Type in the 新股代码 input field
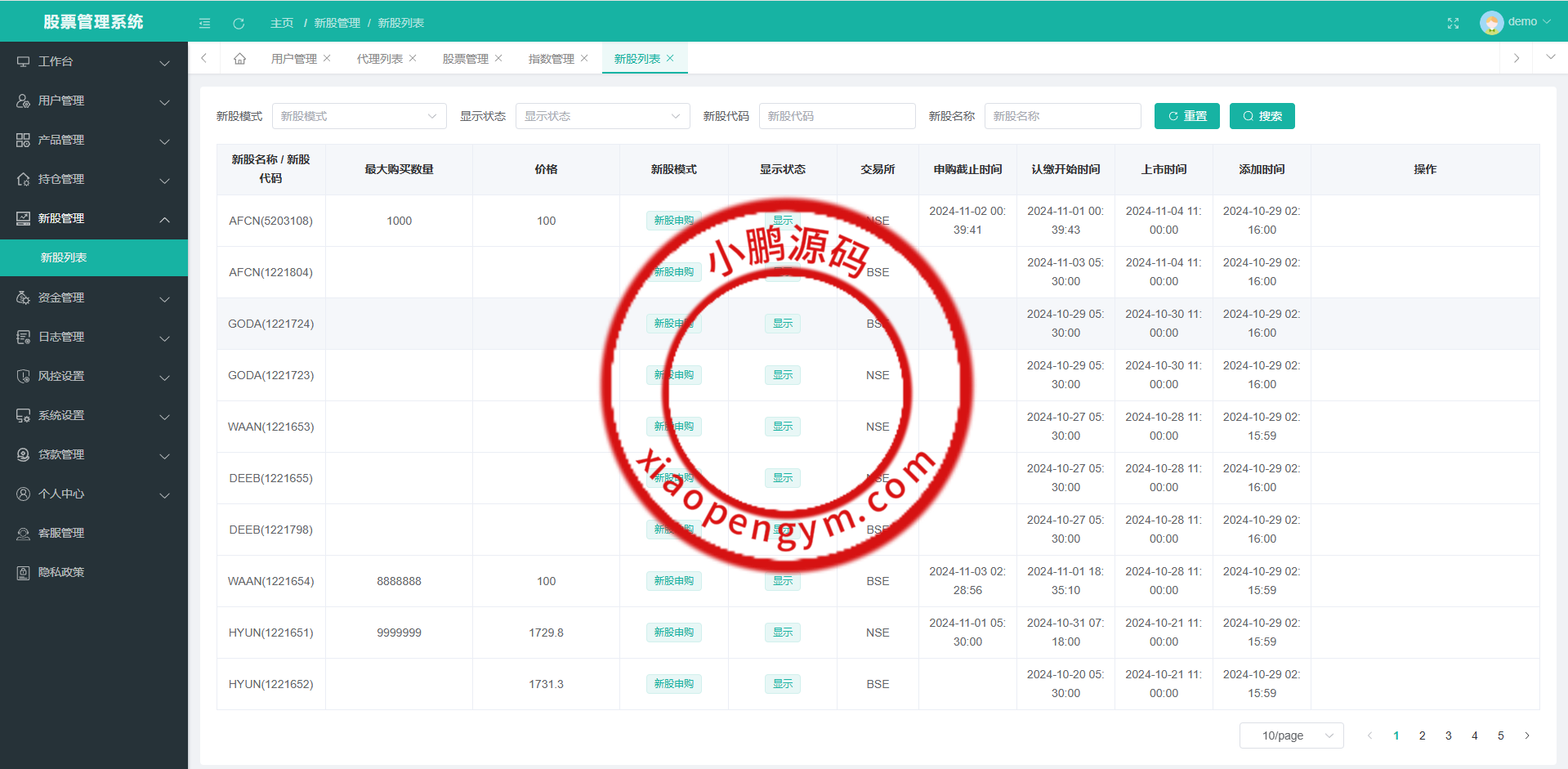The height and width of the screenshot is (769, 1568). click(x=837, y=116)
